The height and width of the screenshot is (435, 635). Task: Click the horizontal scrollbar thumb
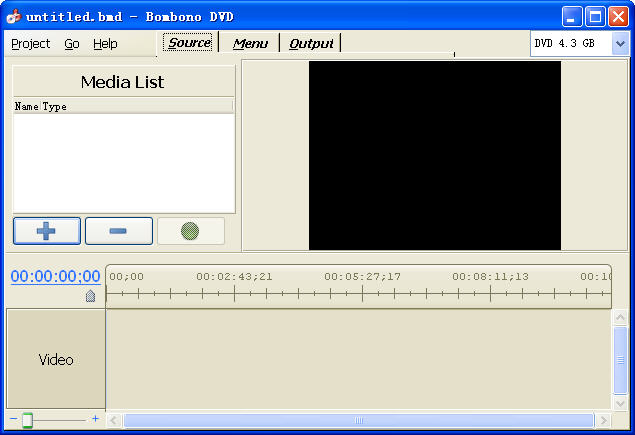coord(359,420)
